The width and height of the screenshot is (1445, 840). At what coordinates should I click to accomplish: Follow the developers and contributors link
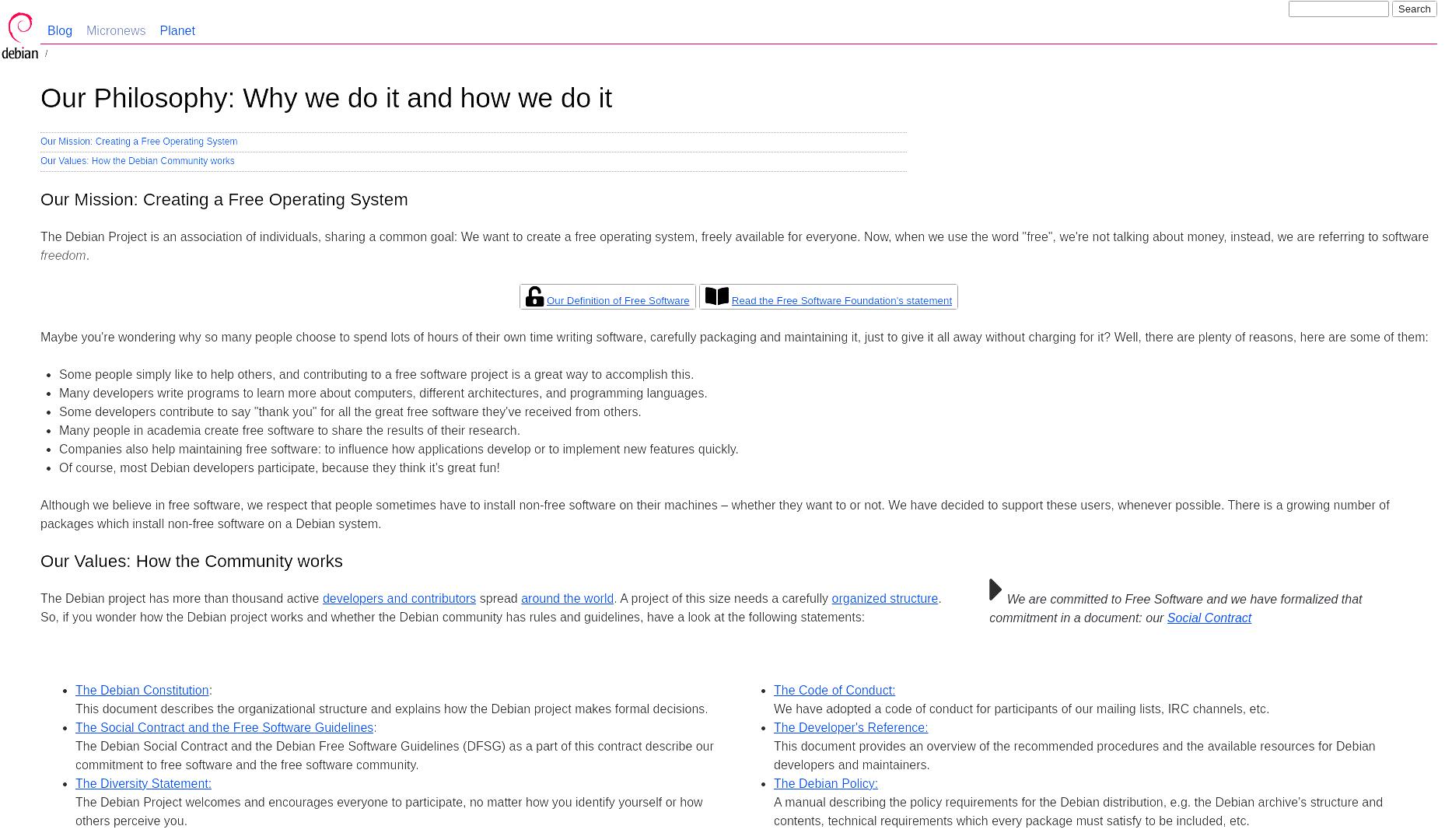[399, 599]
